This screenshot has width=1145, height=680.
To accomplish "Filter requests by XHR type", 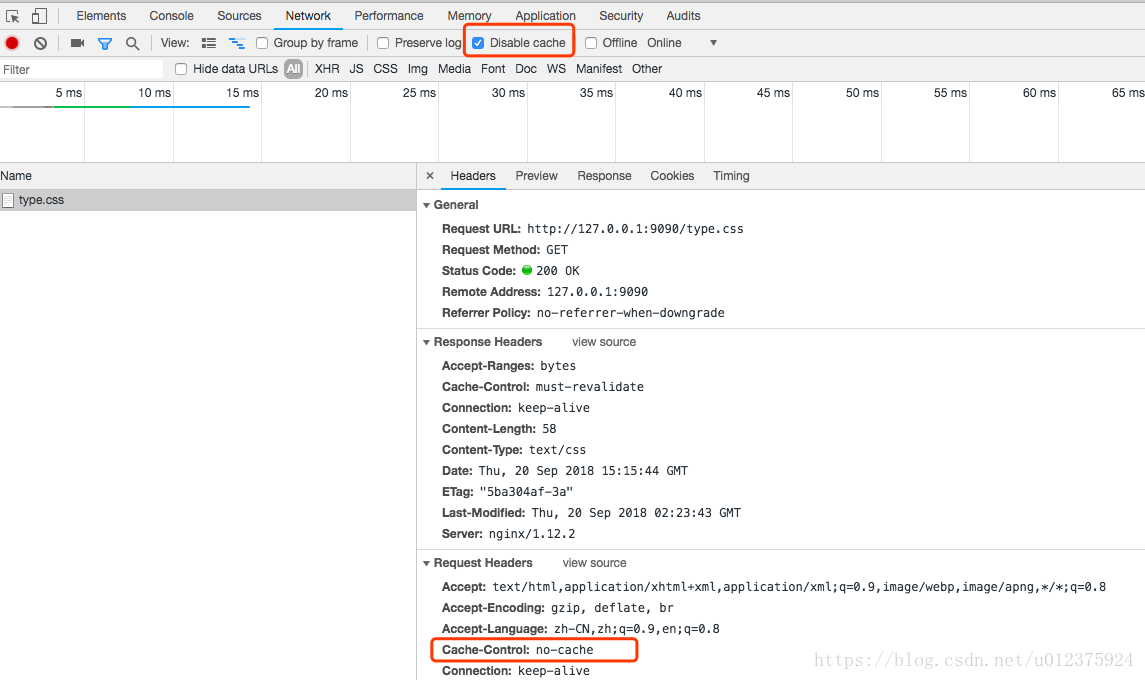I will (327, 69).
